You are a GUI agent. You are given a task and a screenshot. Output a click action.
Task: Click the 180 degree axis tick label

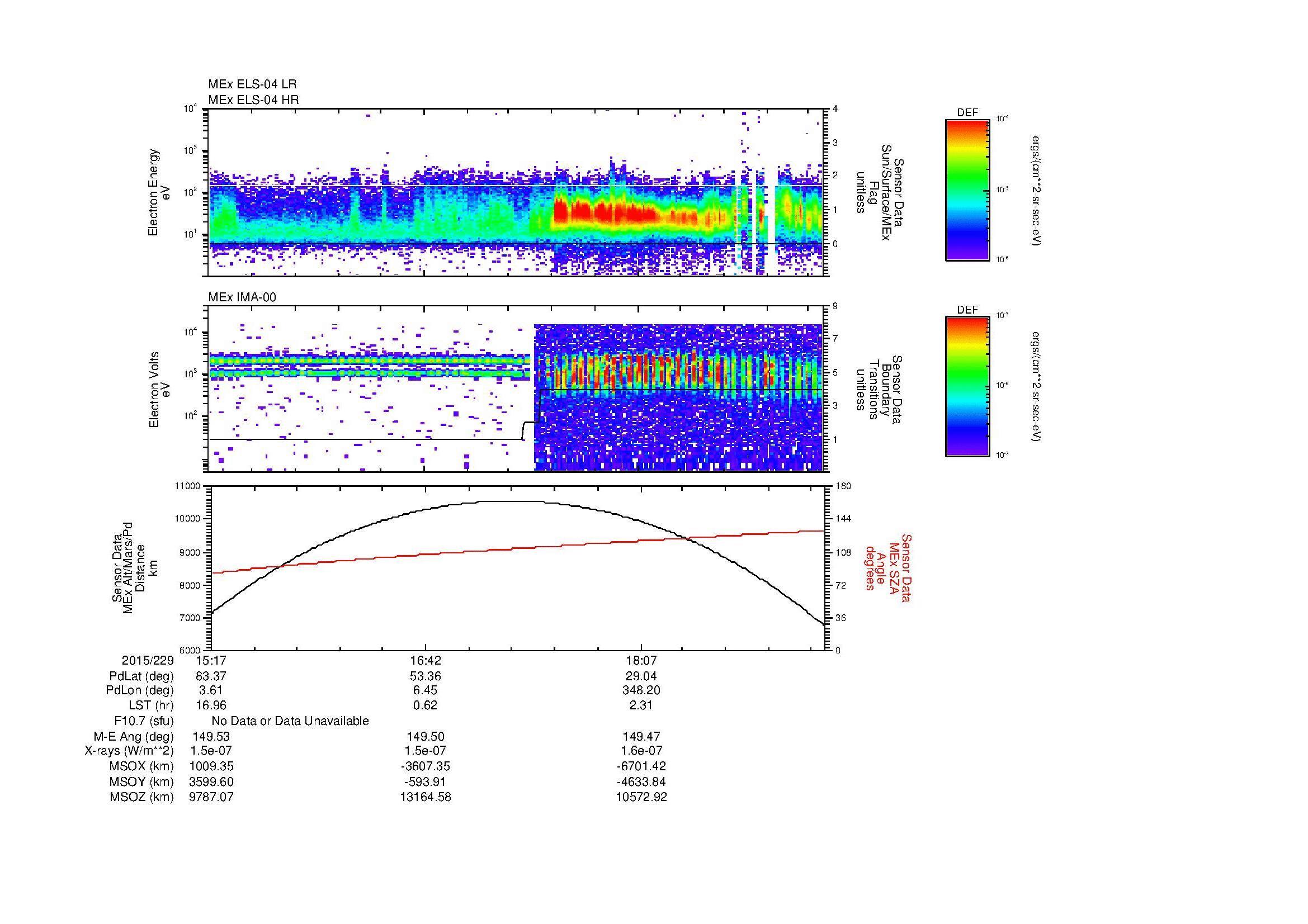click(843, 486)
